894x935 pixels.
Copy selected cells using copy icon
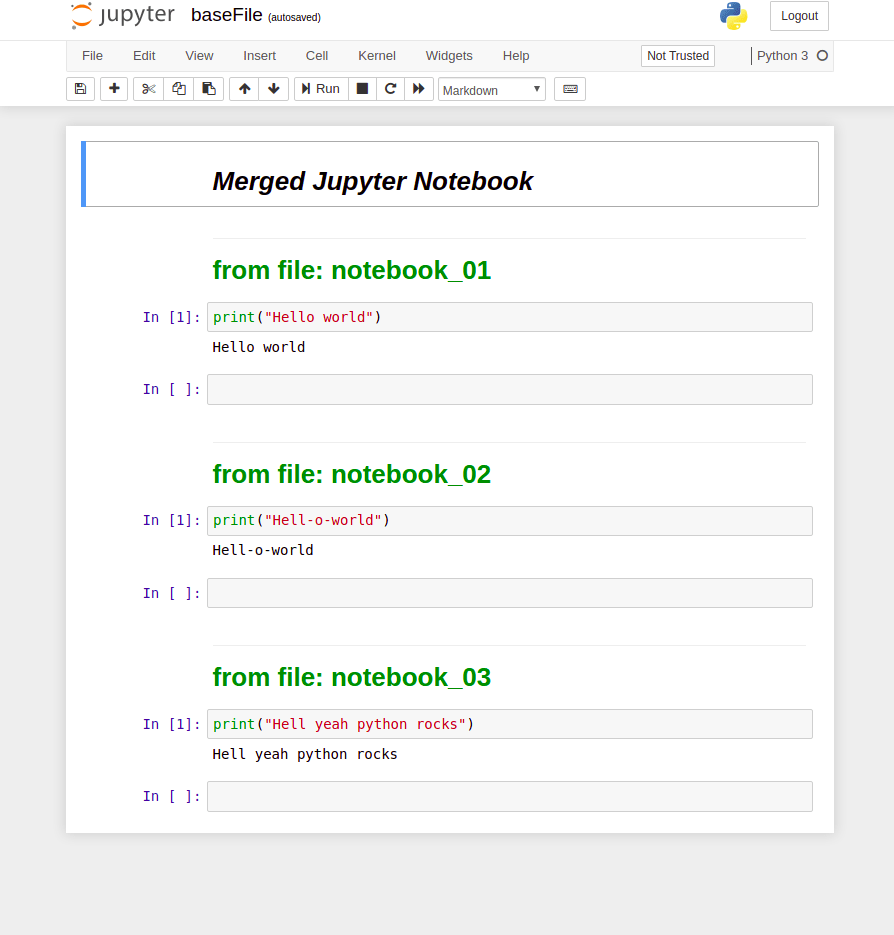click(178, 89)
